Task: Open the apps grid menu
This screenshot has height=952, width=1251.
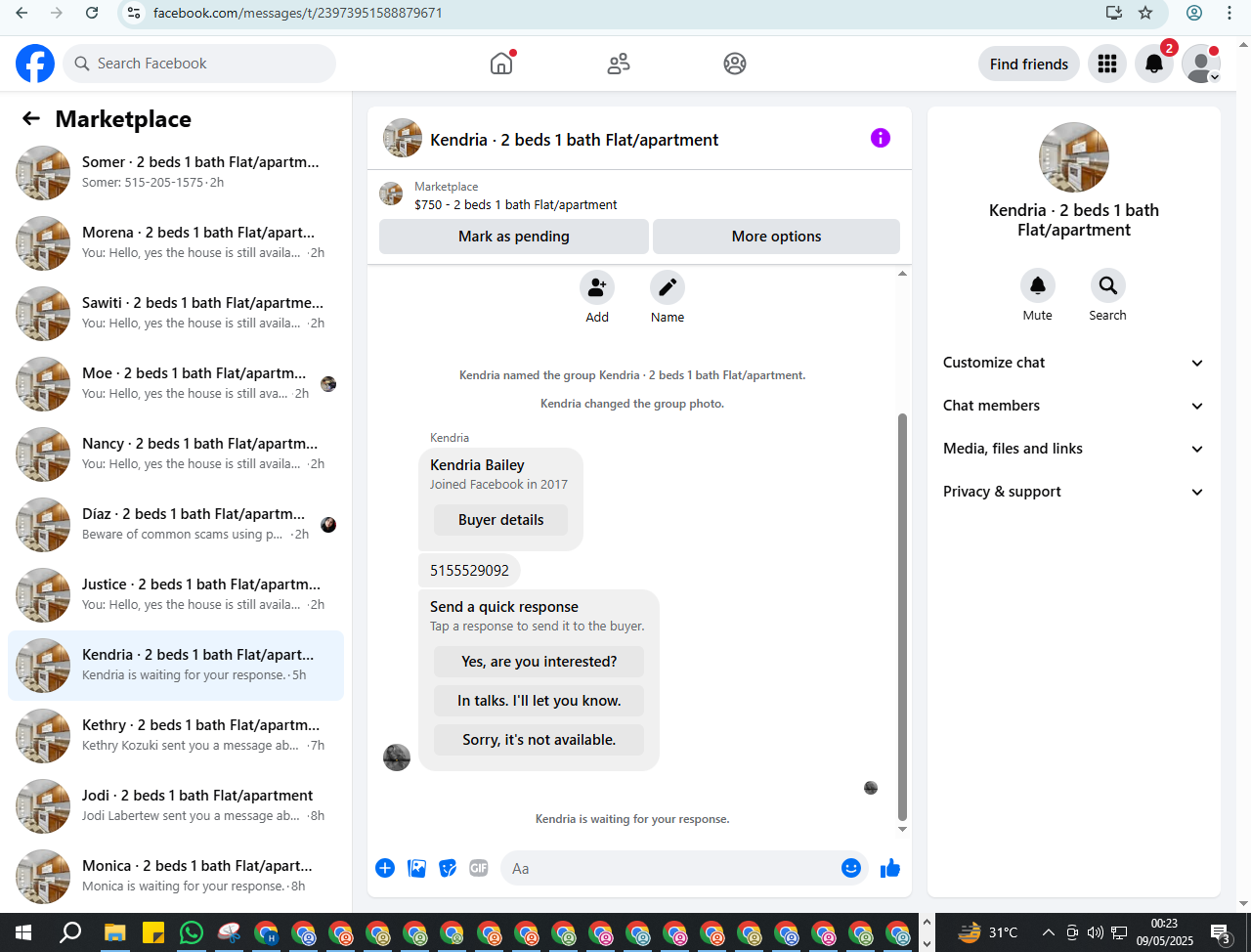Action: [x=1107, y=64]
